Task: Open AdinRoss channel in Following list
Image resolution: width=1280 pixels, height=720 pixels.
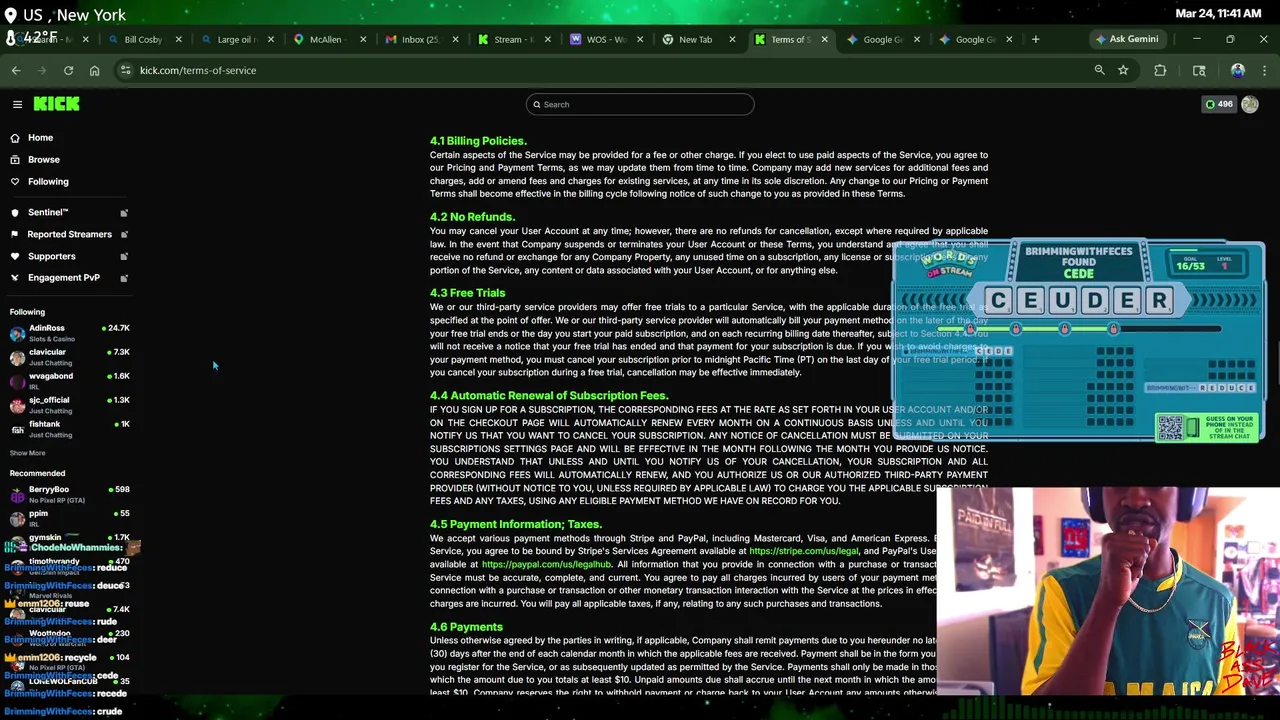Action: click(x=69, y=333)
